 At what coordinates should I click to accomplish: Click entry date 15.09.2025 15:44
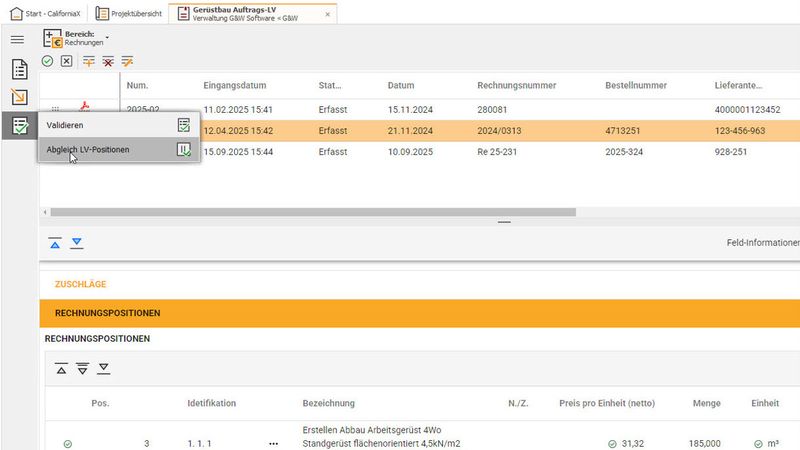[x=238, y=152]
